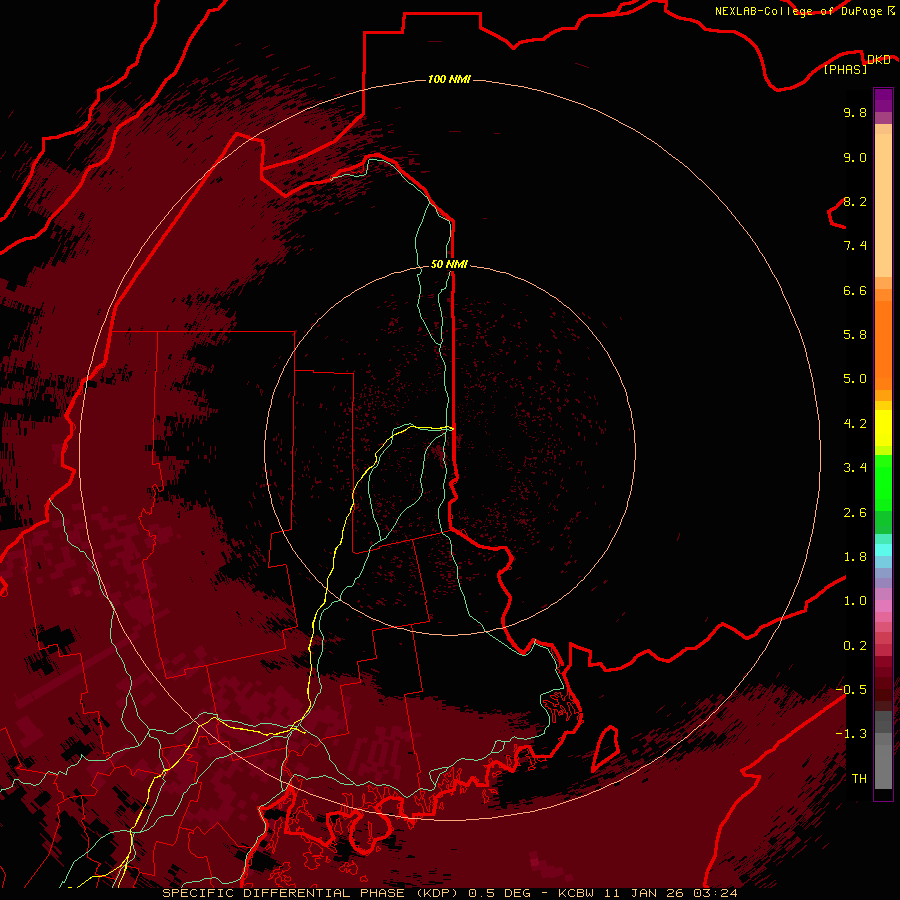Click the 9.0 value on the color scale
900x900 pixels.
855,157
